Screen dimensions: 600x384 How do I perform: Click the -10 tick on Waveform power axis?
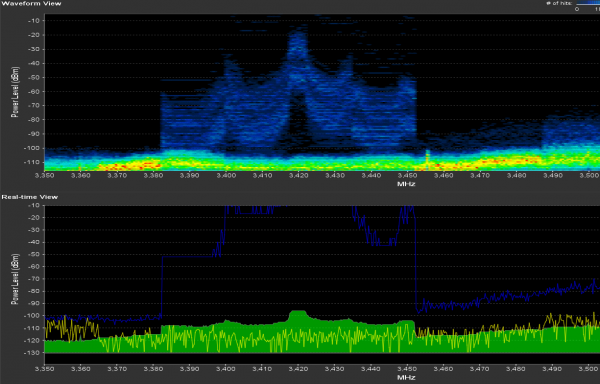pos(34,21)
